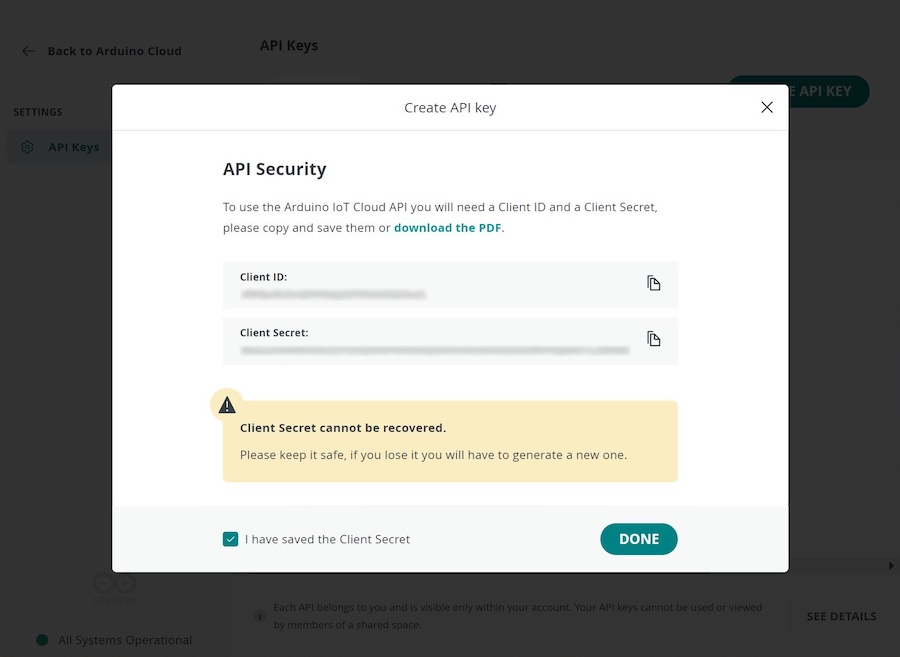The image size is (900, 657).
Task: Select the gear icon next to API Keys
Action: [x=26, y=146]
